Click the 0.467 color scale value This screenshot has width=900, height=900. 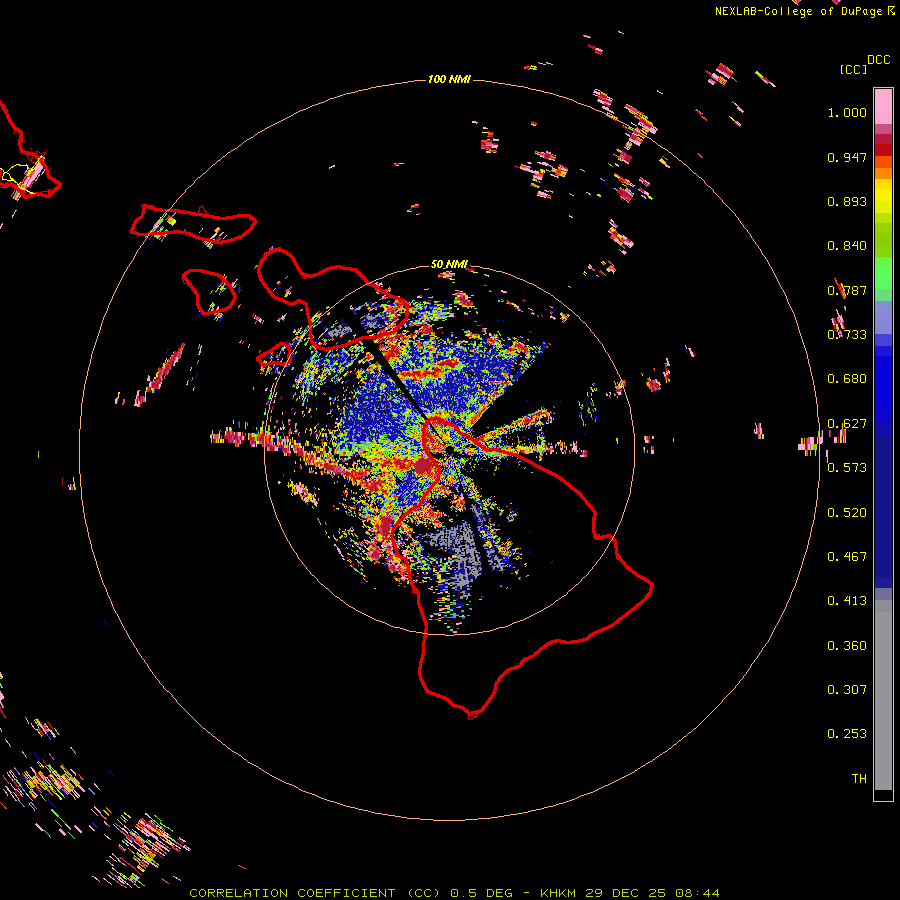847,557
